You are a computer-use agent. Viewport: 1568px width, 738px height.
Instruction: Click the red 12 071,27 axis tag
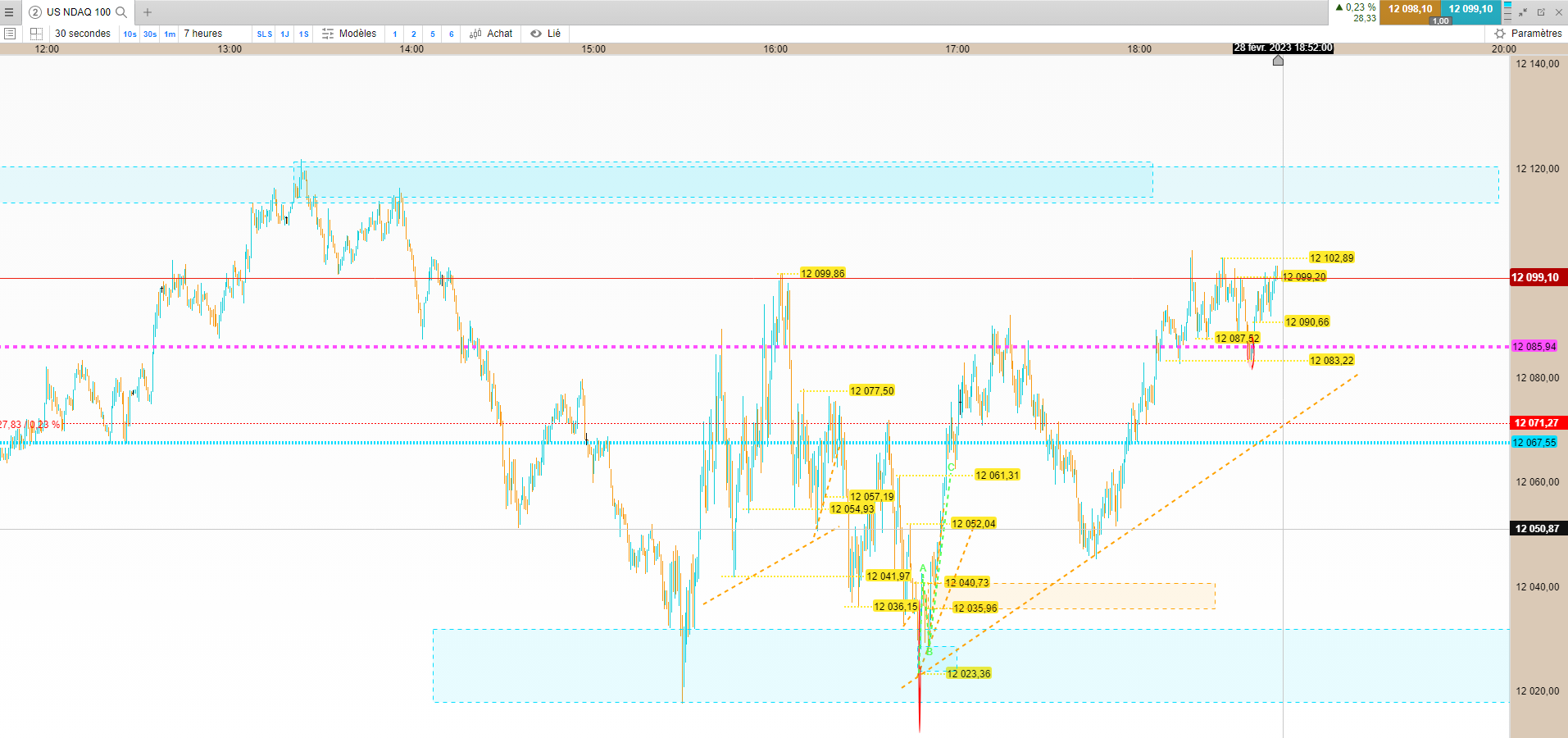(x=1538, y=423)
